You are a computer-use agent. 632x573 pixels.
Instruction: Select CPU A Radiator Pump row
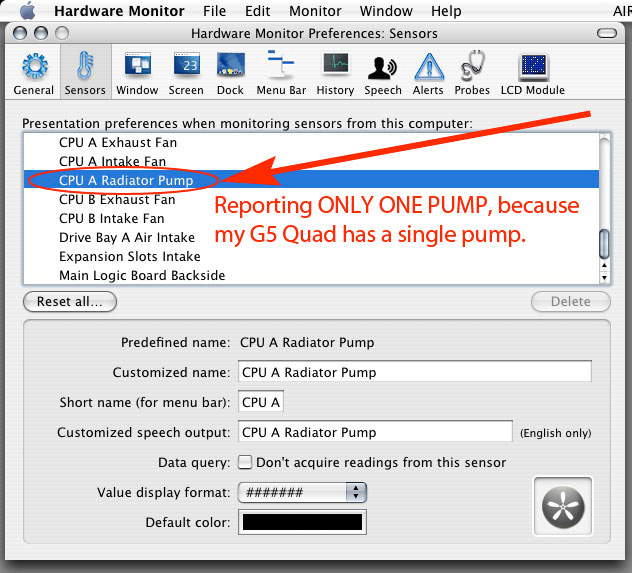tap(311, 180)
